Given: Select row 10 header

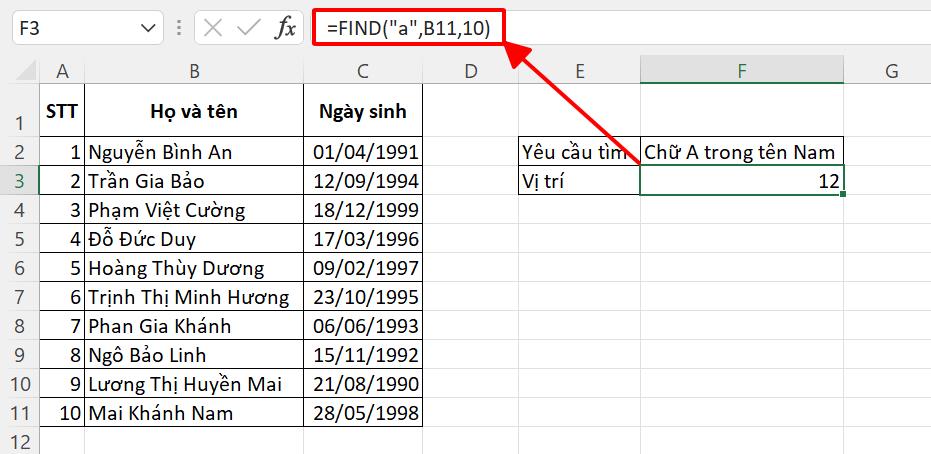Looking at the screenshot, I should point(20,384).
